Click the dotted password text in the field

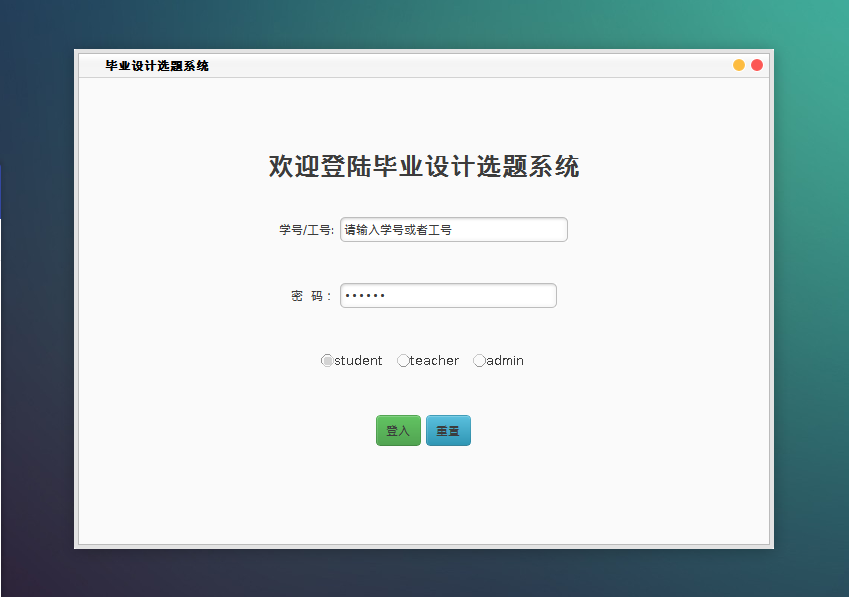pos(370,295)
